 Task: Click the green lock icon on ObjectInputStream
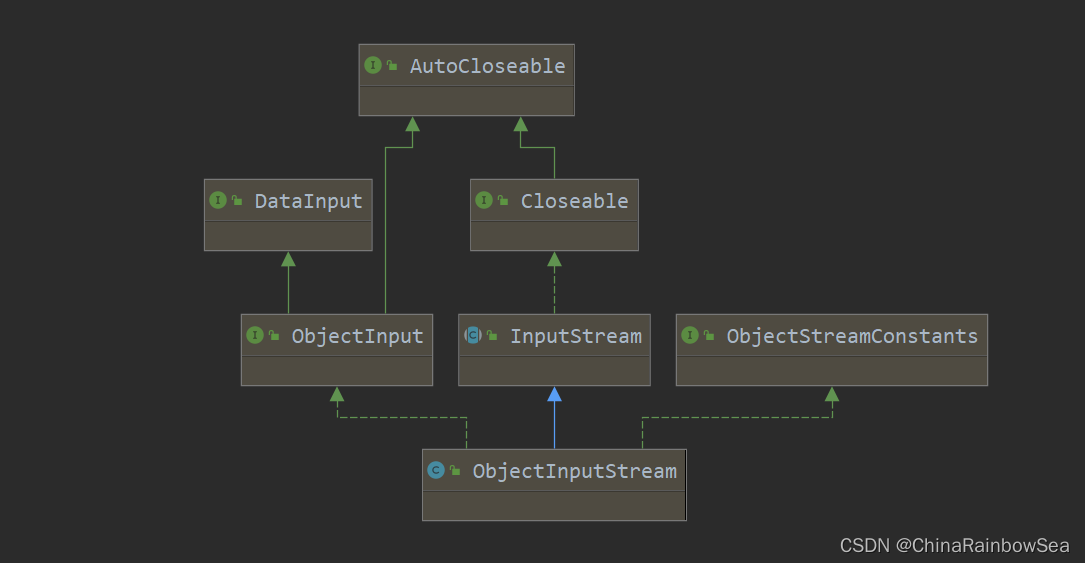pyautogui.click(x=455, y=472)
